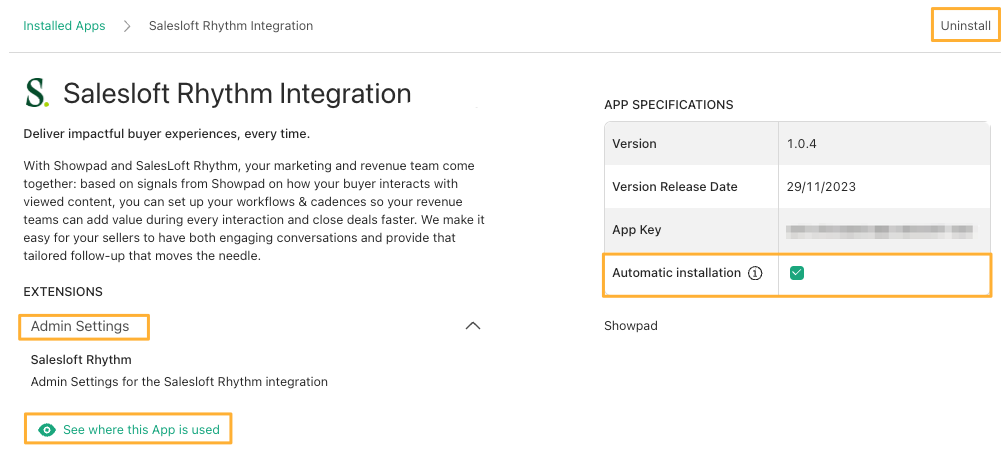Click Admin Settings for the Salesloft Rhythm integration description
This screenshot has height=458, width=1001.
(x=179, y=382)
